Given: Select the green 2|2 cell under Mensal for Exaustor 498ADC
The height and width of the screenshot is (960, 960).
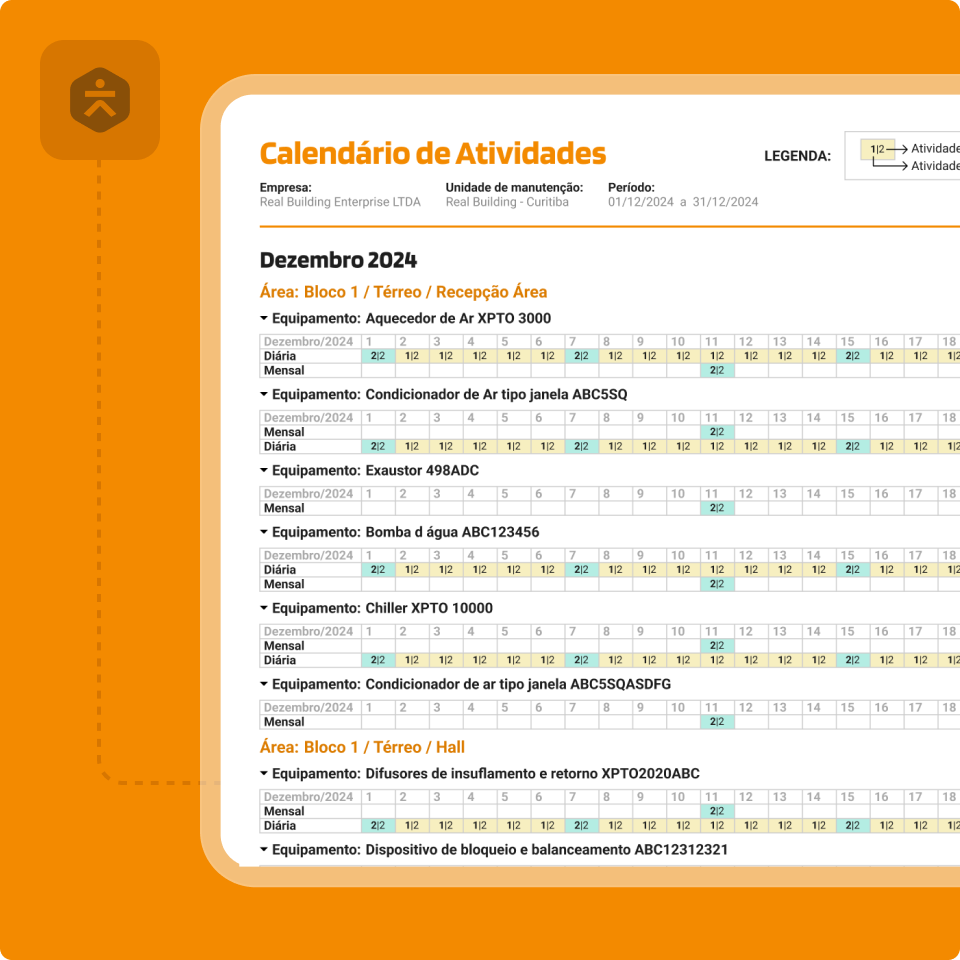Looking at the screenshot, I should [x=717, y=508].
